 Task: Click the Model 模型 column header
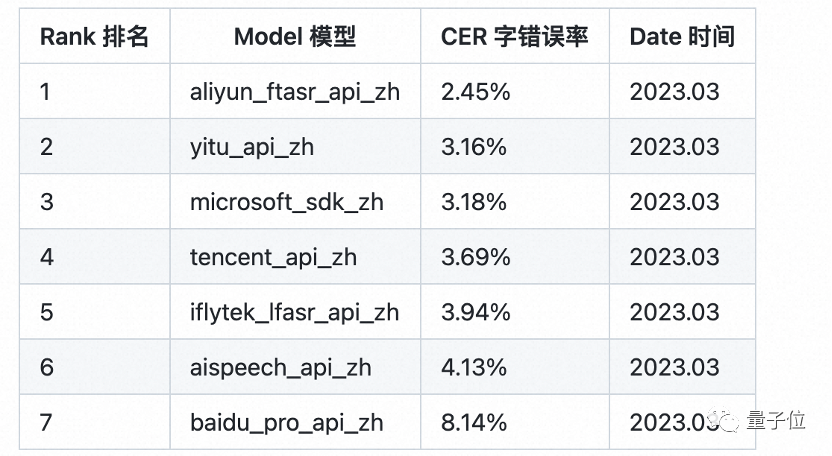coord(295,37)
